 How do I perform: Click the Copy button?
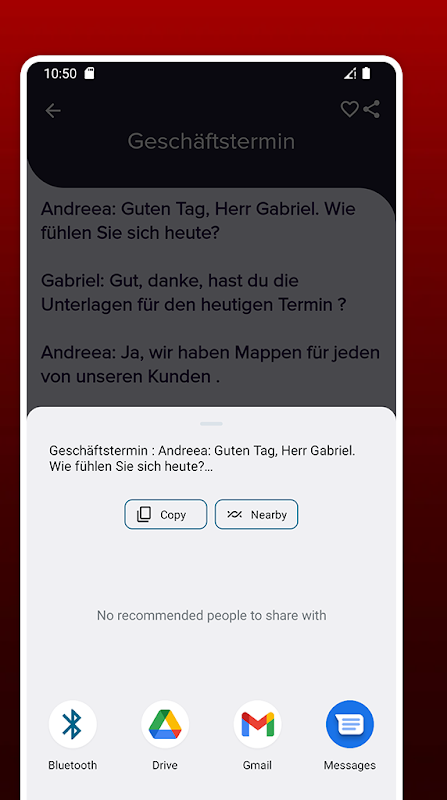(166, 514)
